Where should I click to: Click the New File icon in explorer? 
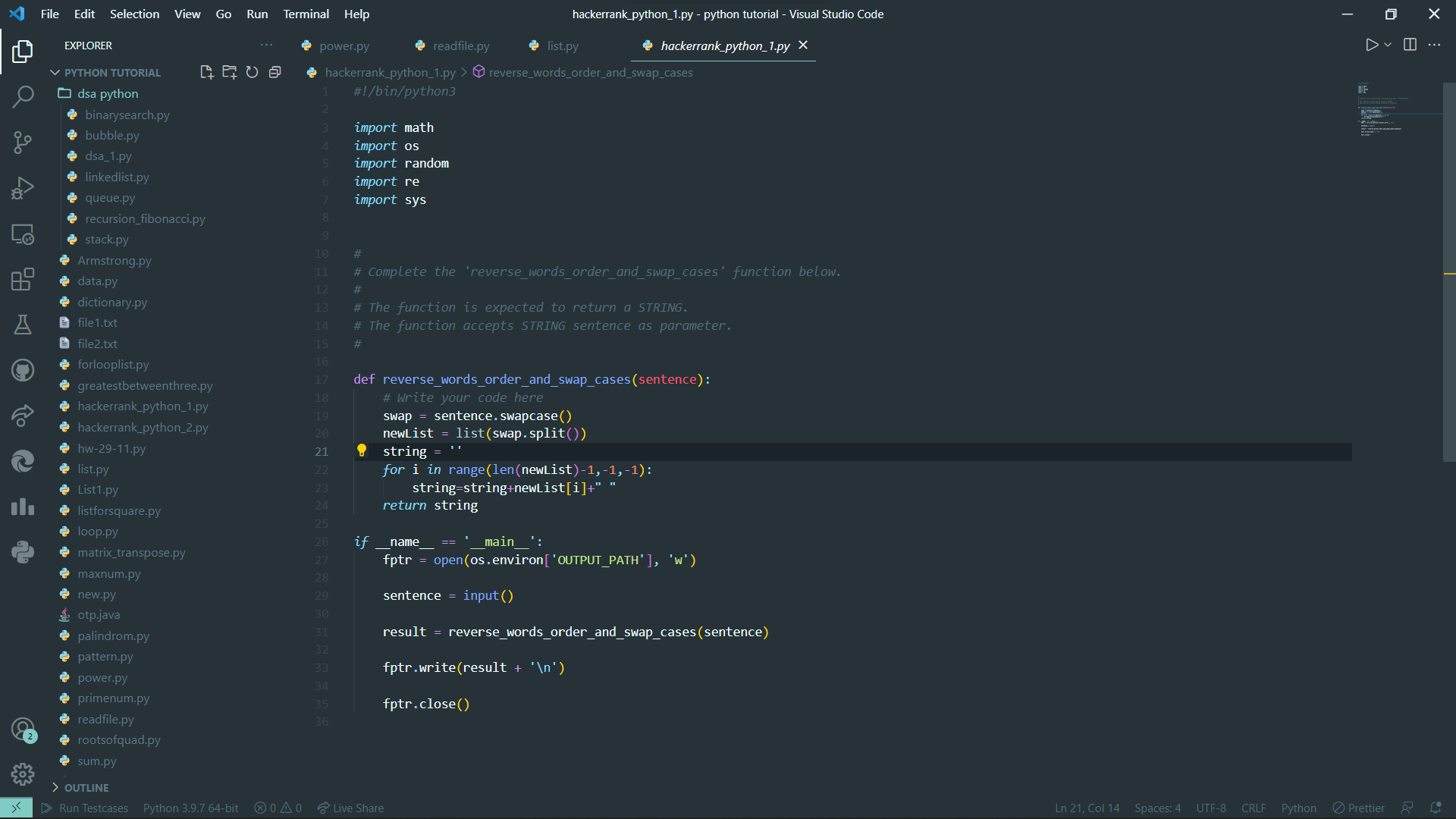[x=206, y=72]
